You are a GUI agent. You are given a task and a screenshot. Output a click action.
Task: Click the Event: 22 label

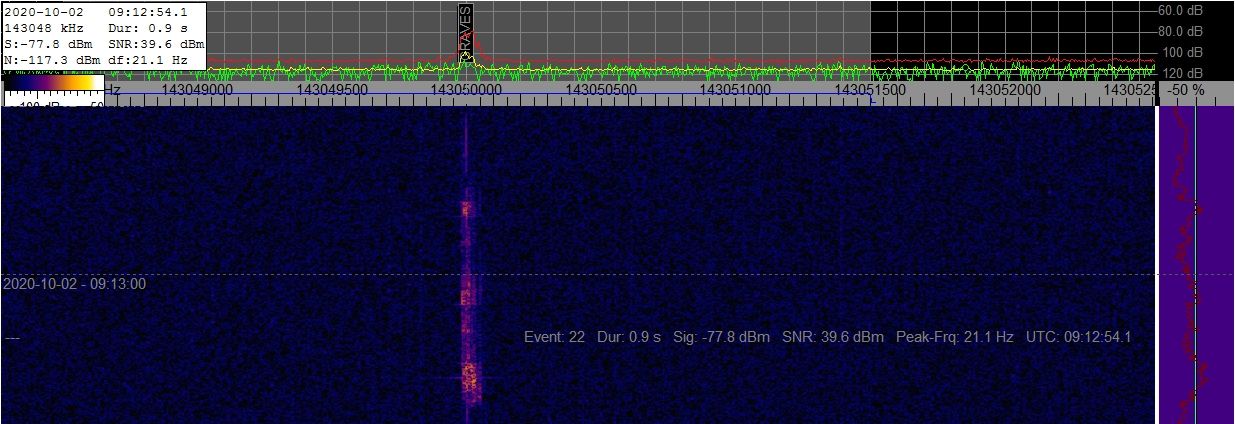click(x=554, y=337)
